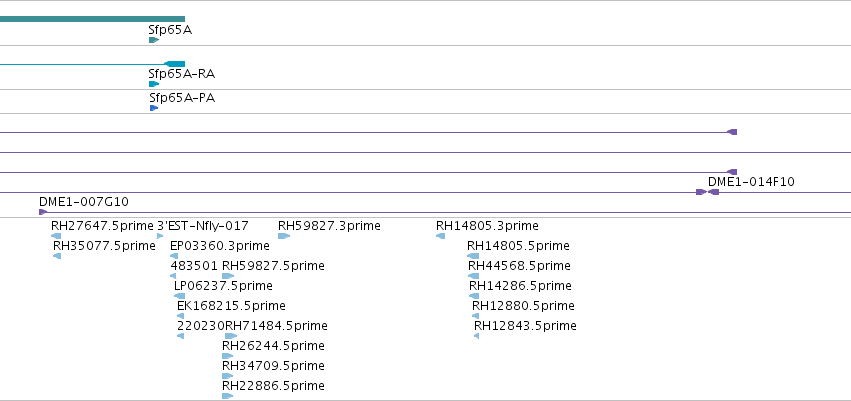Screen dimensions: 851x401
Task: Select the thick teal gene span bar
Action: 92,19
